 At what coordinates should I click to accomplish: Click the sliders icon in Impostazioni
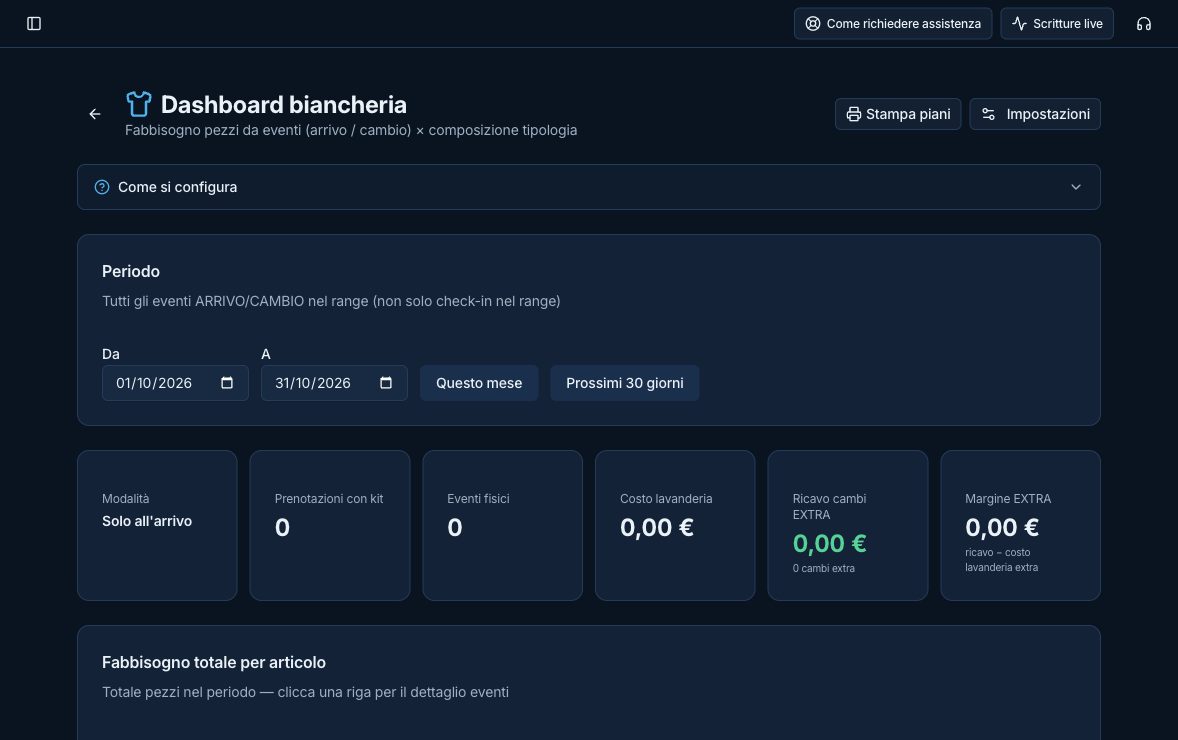(989, 114)
